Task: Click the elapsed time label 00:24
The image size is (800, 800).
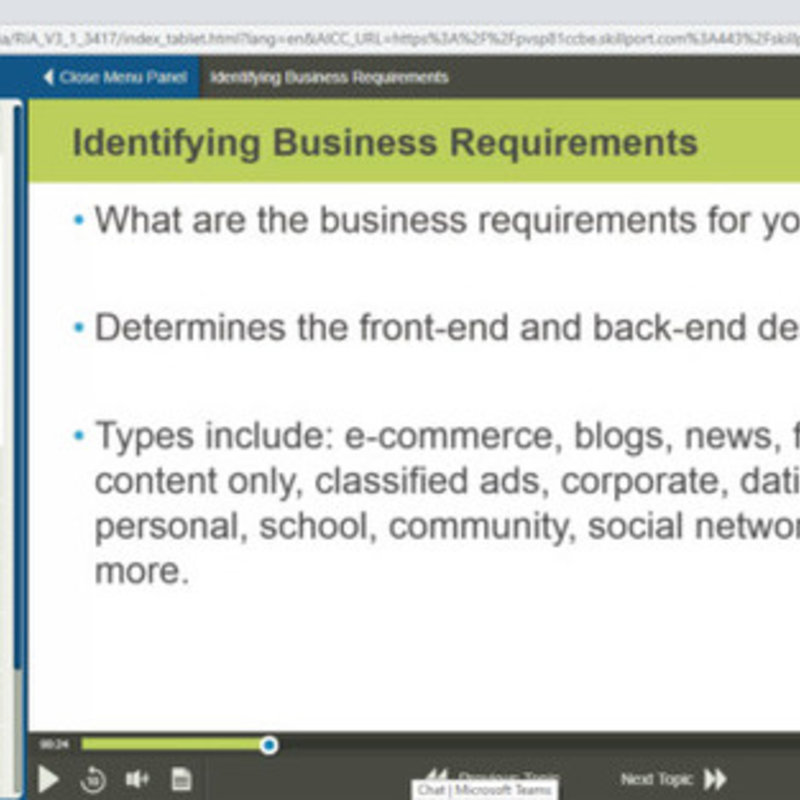Action: tap(54, 745)
